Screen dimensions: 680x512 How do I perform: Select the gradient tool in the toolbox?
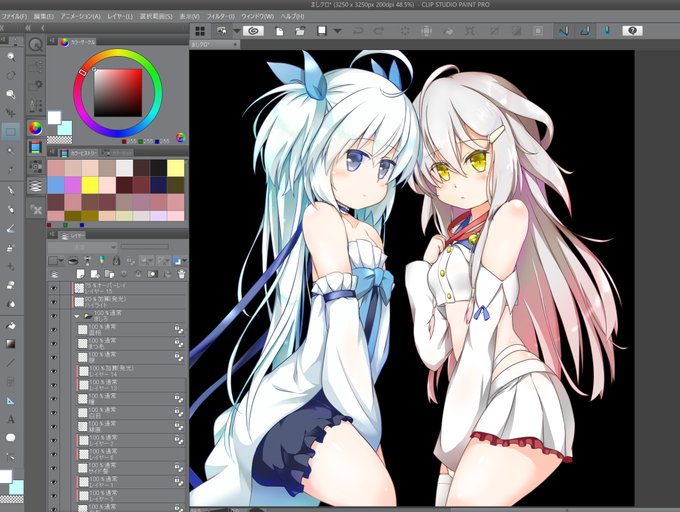(11, 344)
